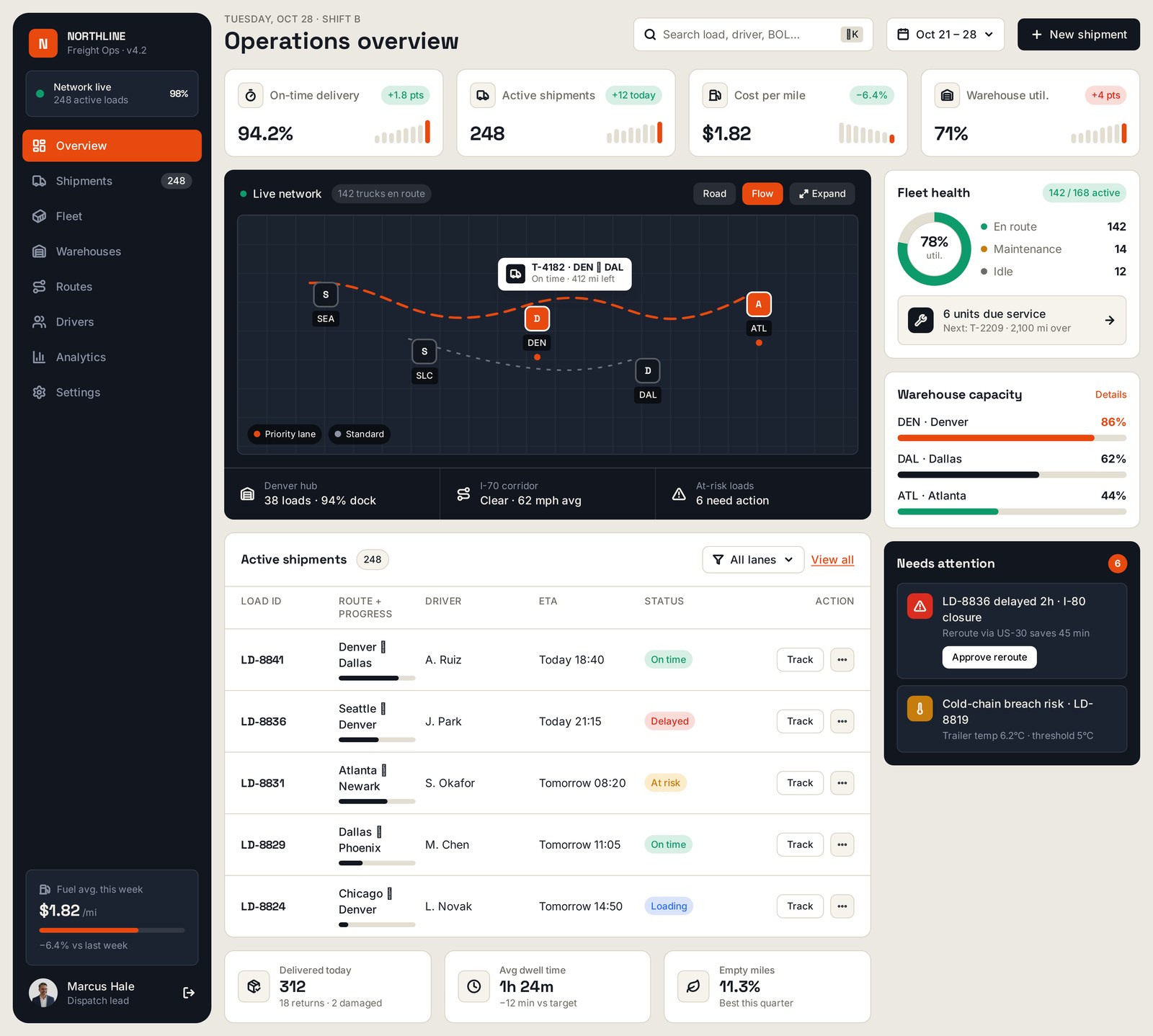Click Approve reroute button

989,657
